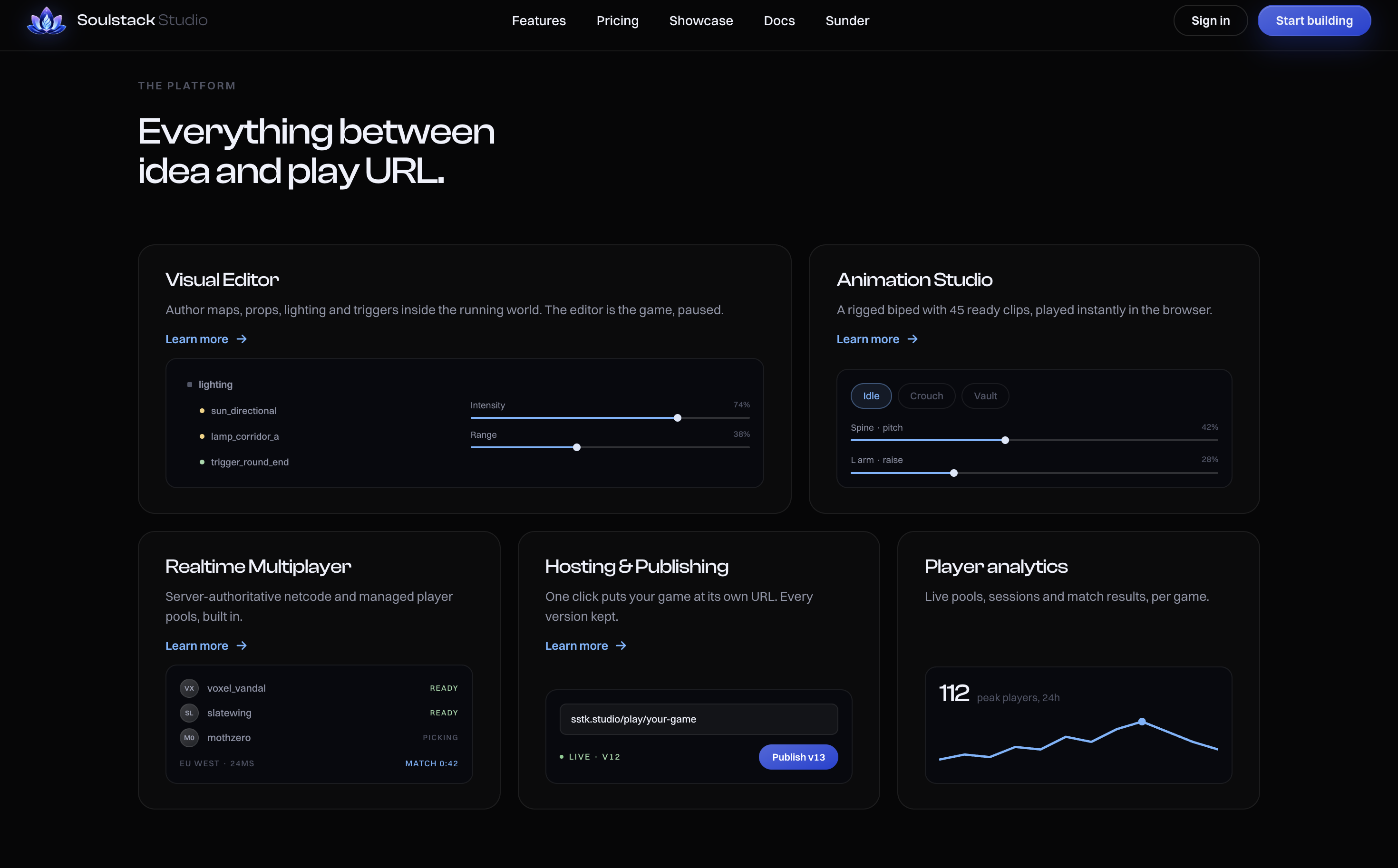Click the EU WEST · 24MS region label
Screen dimensions: 1398x868
[217, 763]
